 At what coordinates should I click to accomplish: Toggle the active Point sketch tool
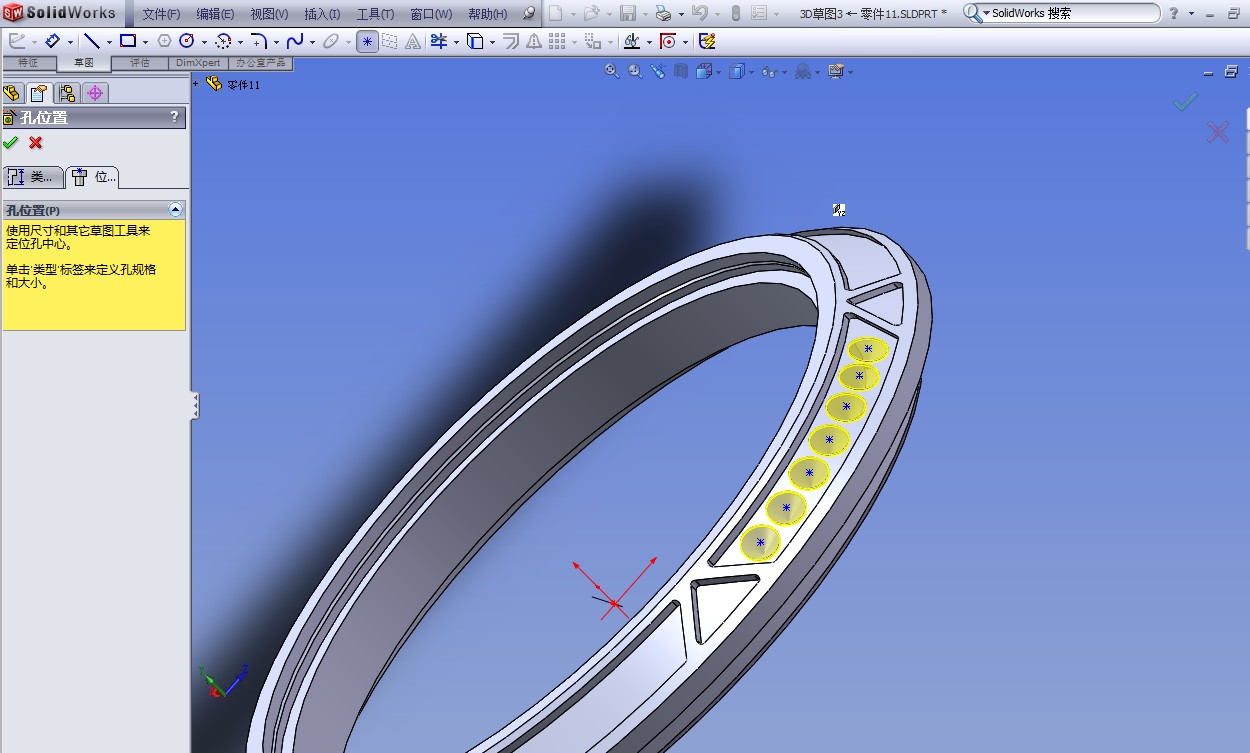pos(368,41)
